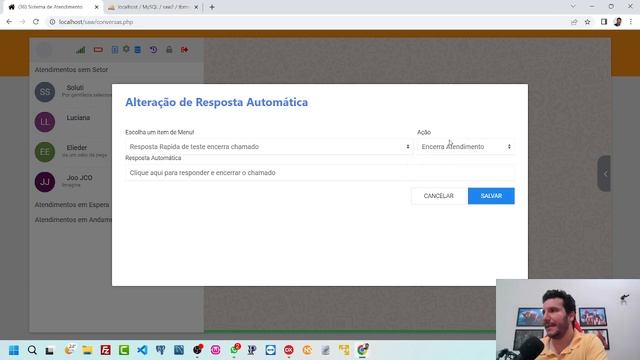Open 'Escolha um item de Menu' dropdown

coord(269,147)
